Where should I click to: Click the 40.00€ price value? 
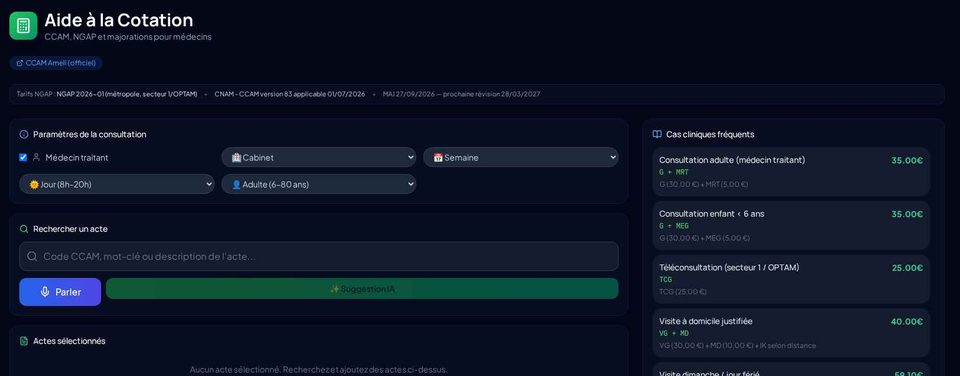[907, 321]
